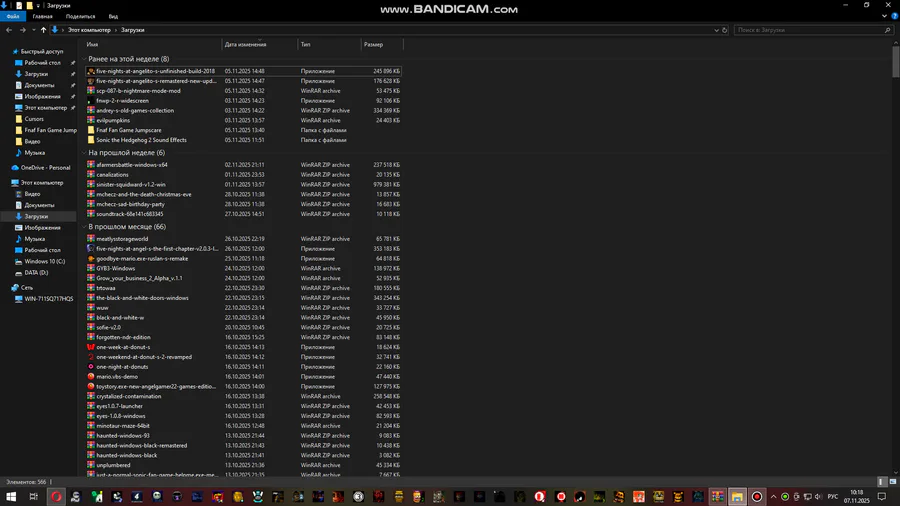This screenshot has height=506, width=900.
Task: Open the Windows Start menu
Action: [10, 496]
